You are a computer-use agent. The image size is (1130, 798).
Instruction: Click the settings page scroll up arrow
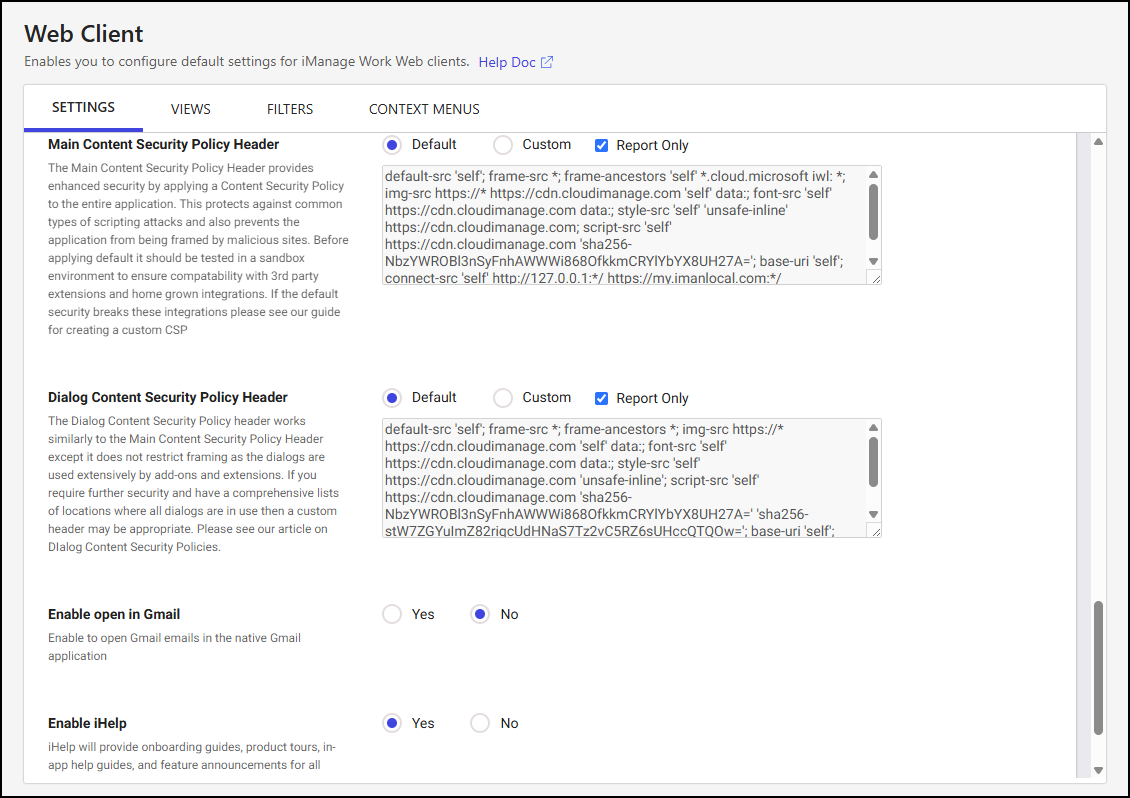(x=1098, y=142)
